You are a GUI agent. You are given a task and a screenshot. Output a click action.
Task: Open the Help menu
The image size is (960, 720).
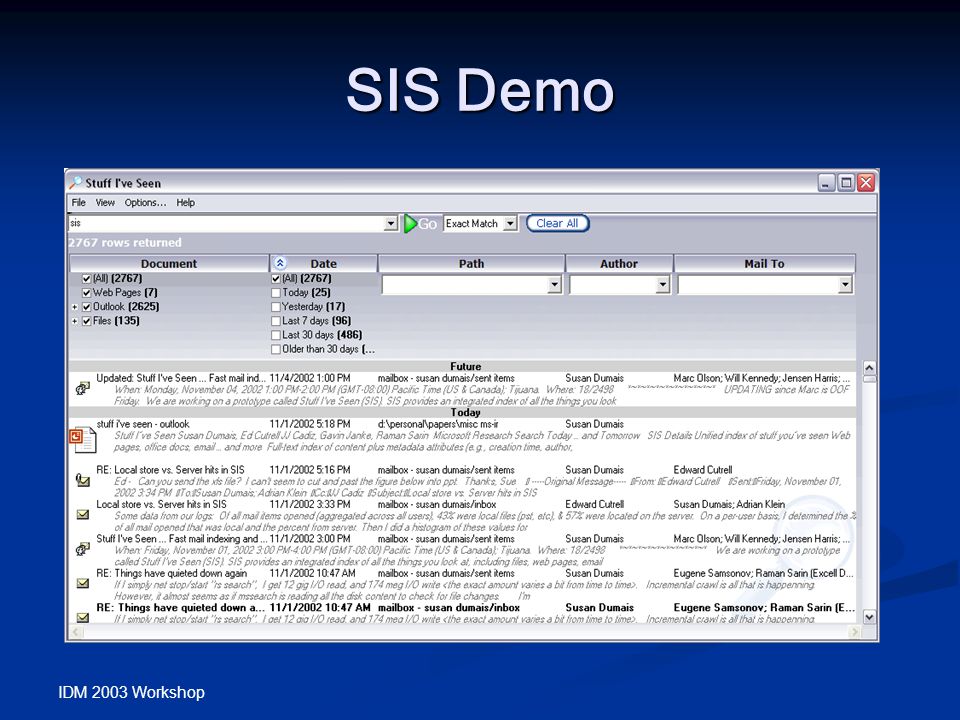click(186, 203)
